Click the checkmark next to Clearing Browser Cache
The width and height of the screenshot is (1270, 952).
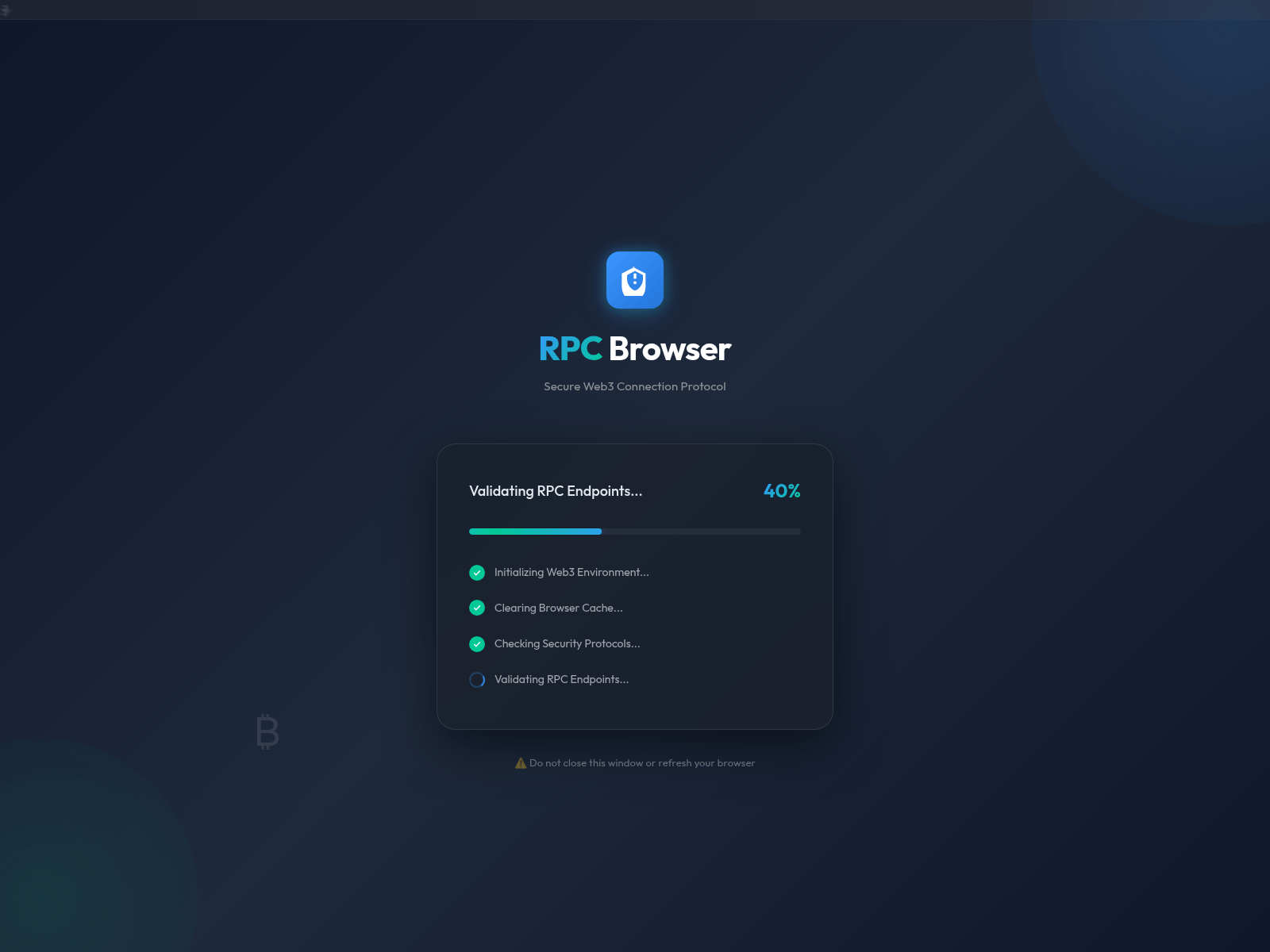coord(477,608)
